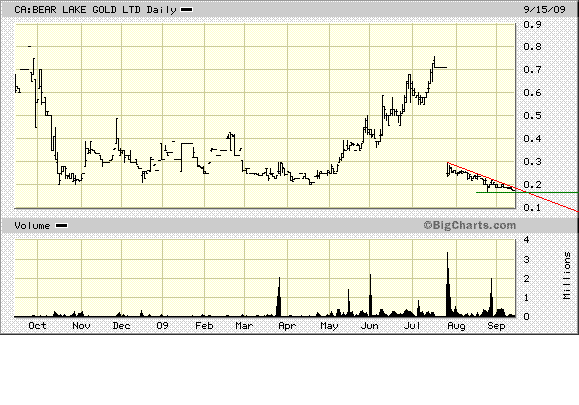Click the 'Volume' panel label

pyautogui.click(x=32, y=226)
